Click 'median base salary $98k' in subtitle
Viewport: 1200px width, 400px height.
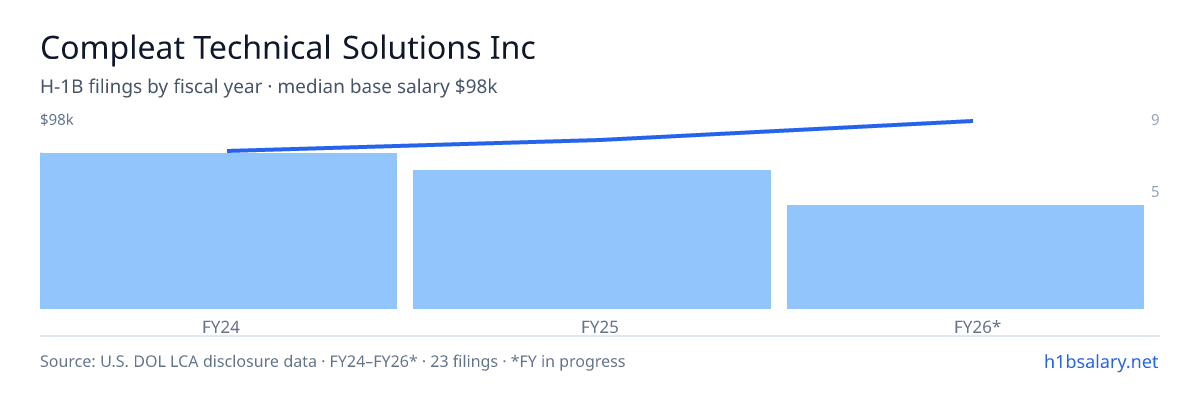tap(388, 87)
